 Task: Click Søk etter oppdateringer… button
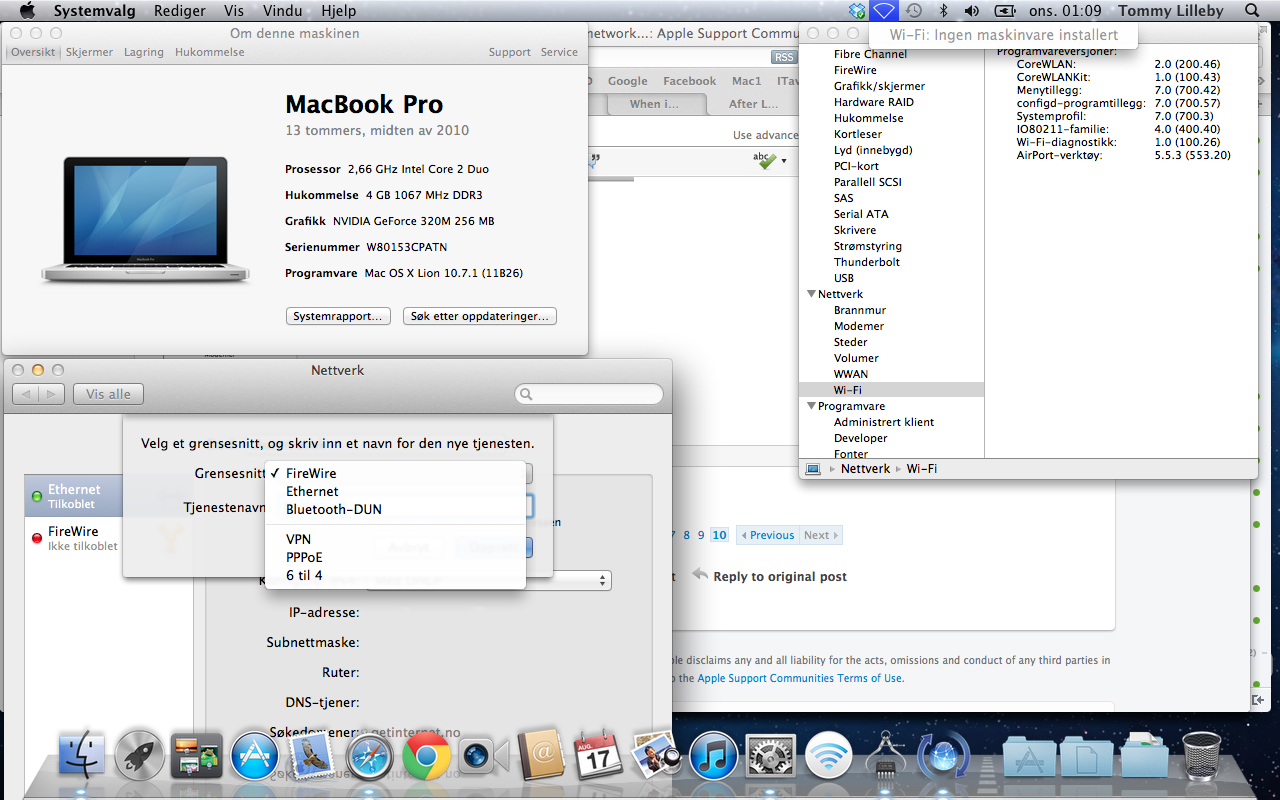tap(480, 316)
